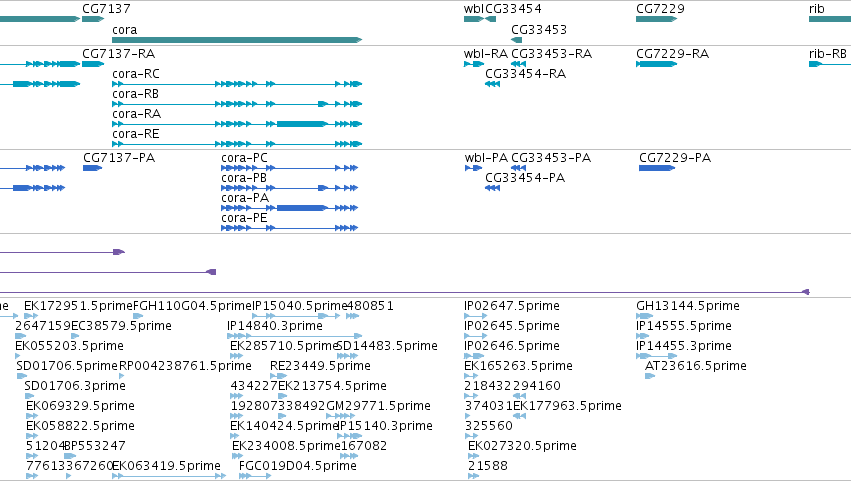The width and height of the screenshot is (851, 481).
Task: Select the rib-RB transcript label
Action: tap(828, 54)
